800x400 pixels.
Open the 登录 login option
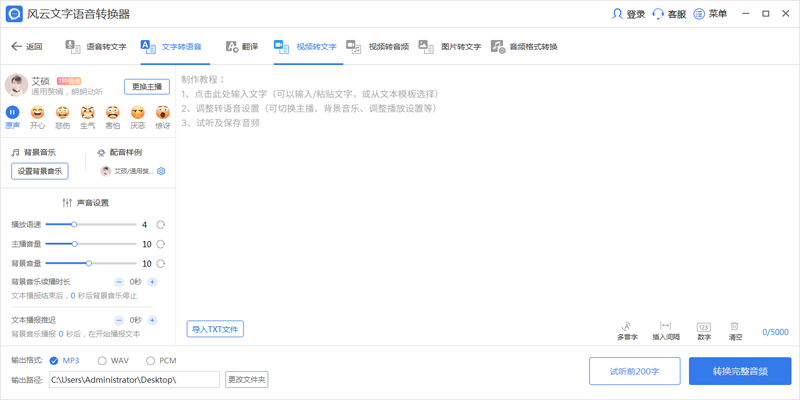coord(629,14)
